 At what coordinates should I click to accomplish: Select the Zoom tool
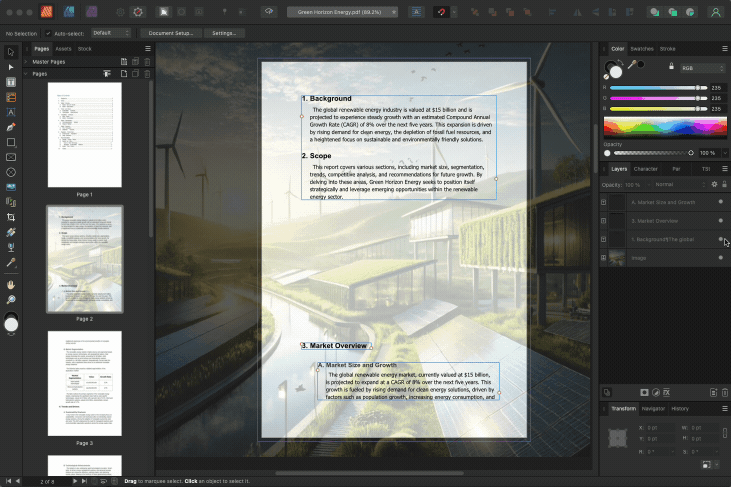tap(11, 299)
